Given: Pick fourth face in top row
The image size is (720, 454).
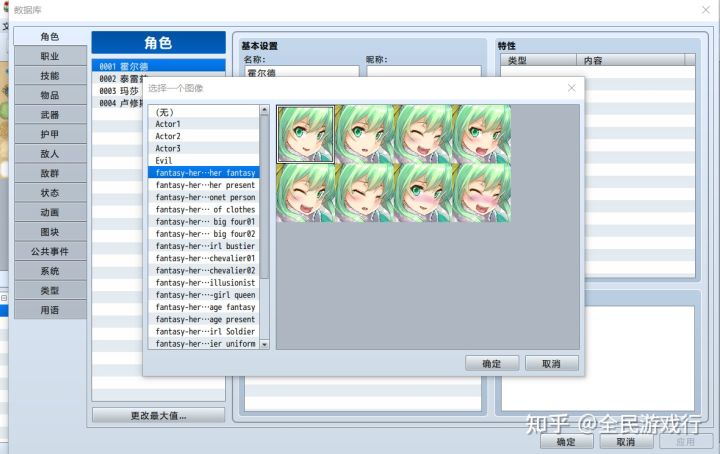Looking at the screenshot, I should pyautogui.click(x=482, y=134).
